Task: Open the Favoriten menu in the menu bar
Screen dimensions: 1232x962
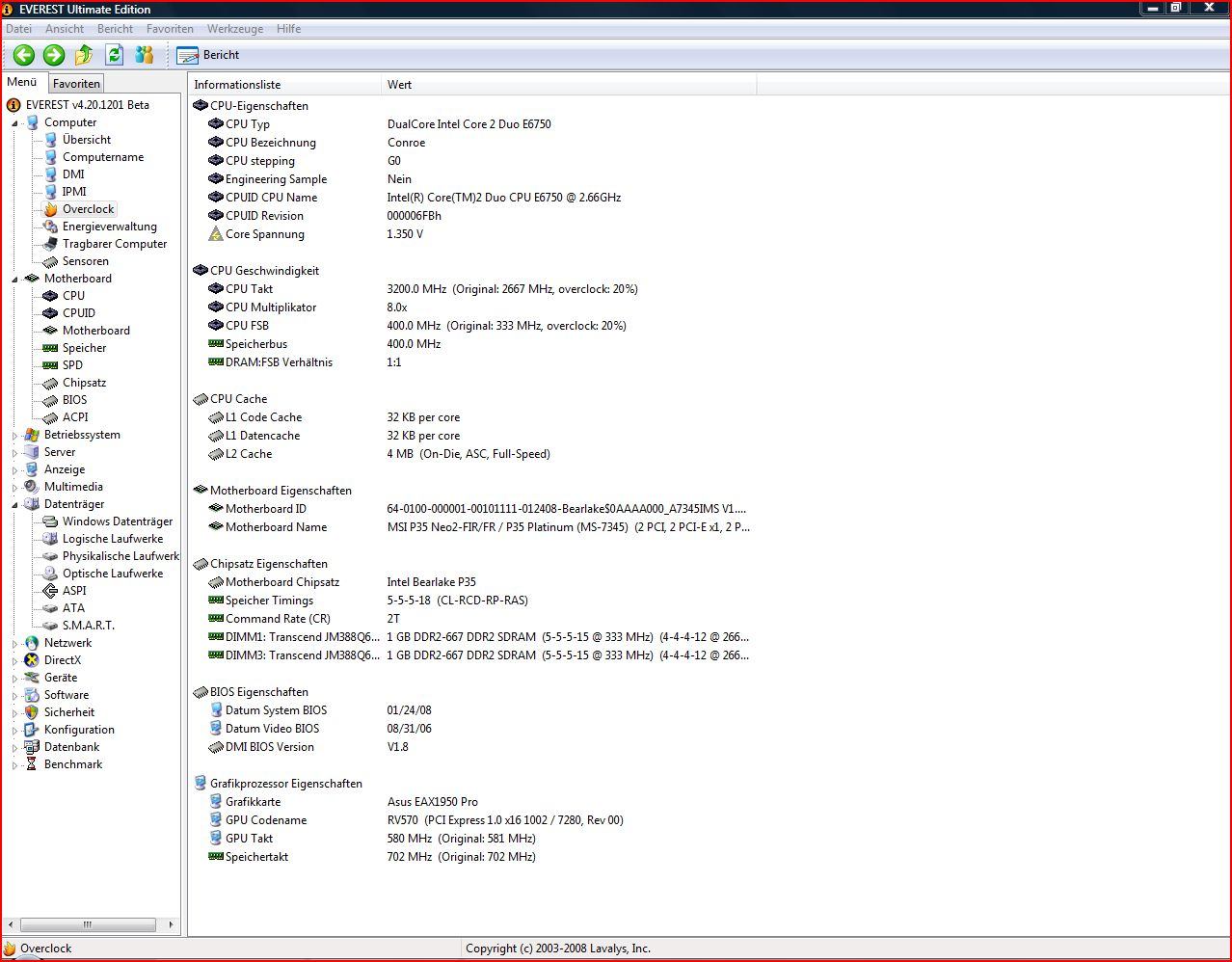Action: (170, 29)
